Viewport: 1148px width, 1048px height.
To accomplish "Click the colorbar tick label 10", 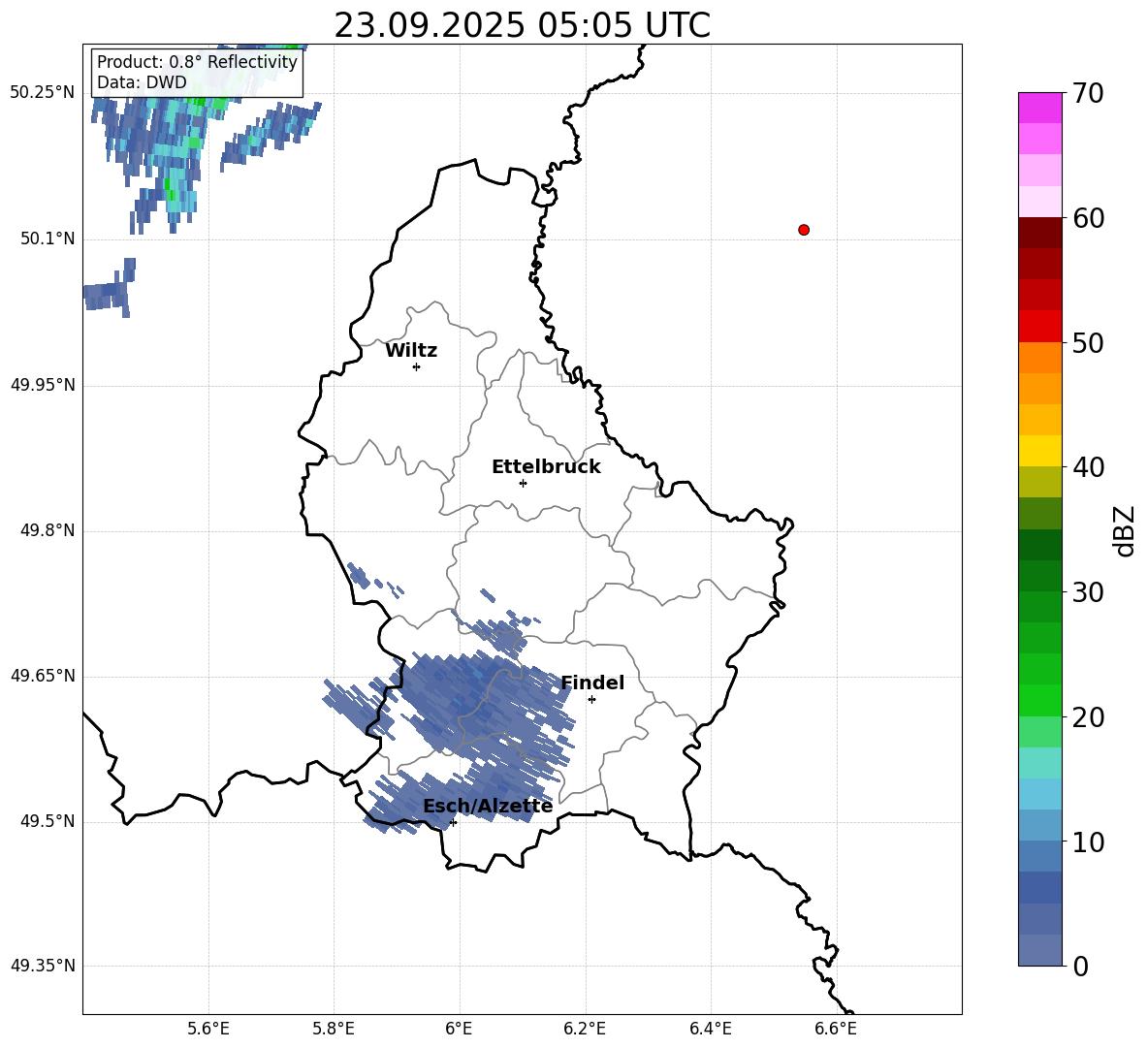I will click(x=1088, y=842).
